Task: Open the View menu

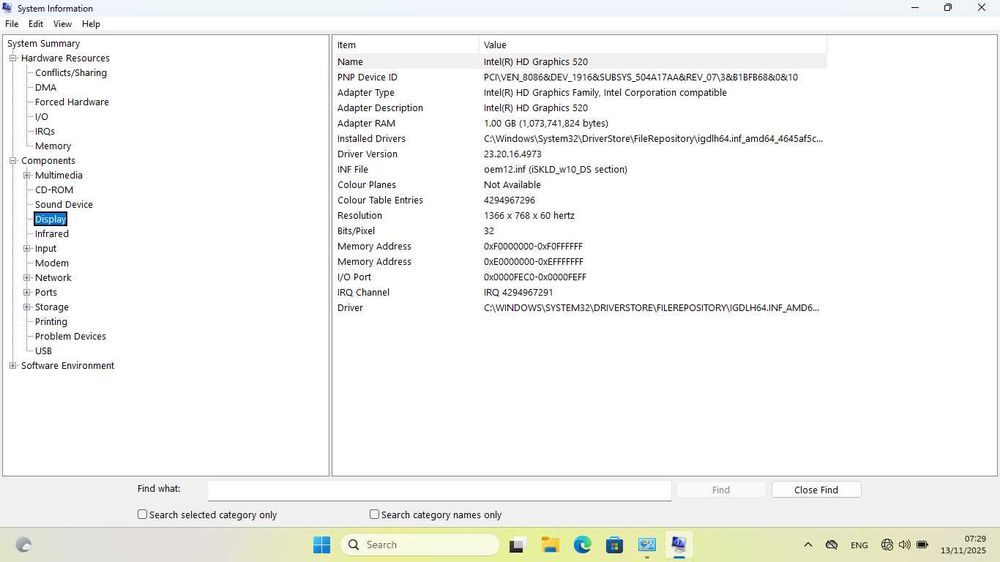Action: click(x=62, y=24)
